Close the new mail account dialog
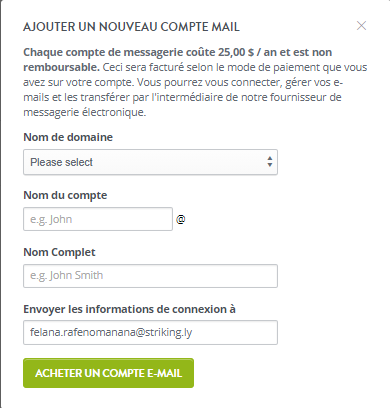The height and width of the screenshot is (408, 390). click(x=361, y=26)
